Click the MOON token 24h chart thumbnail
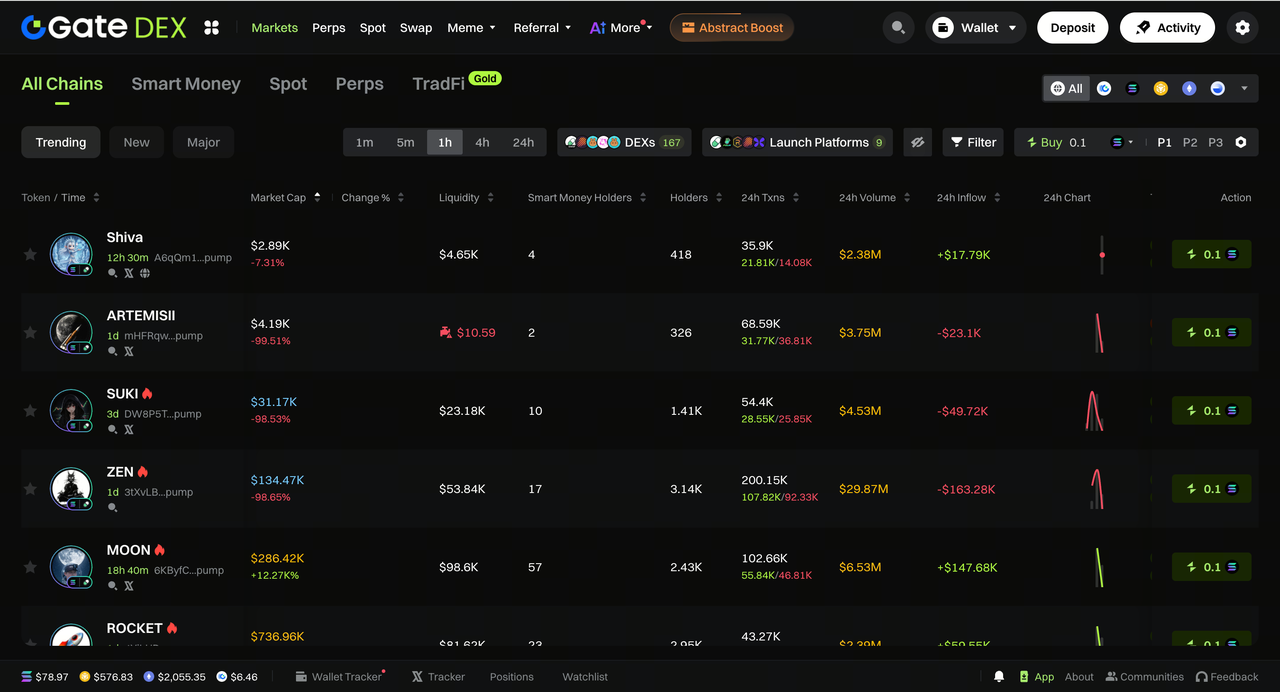This screenshot has width=1280, height=692. pyautogui.click(x=1099, y=567)
